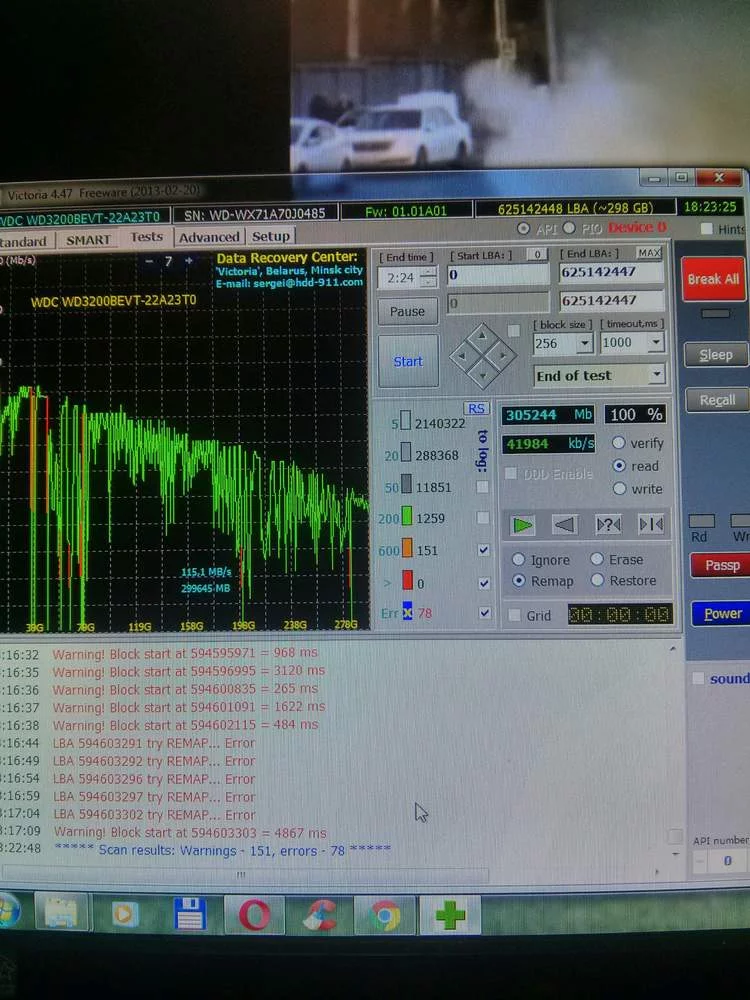
Task: Open Google Chrome from the taskbar
Action: point(384,914)
